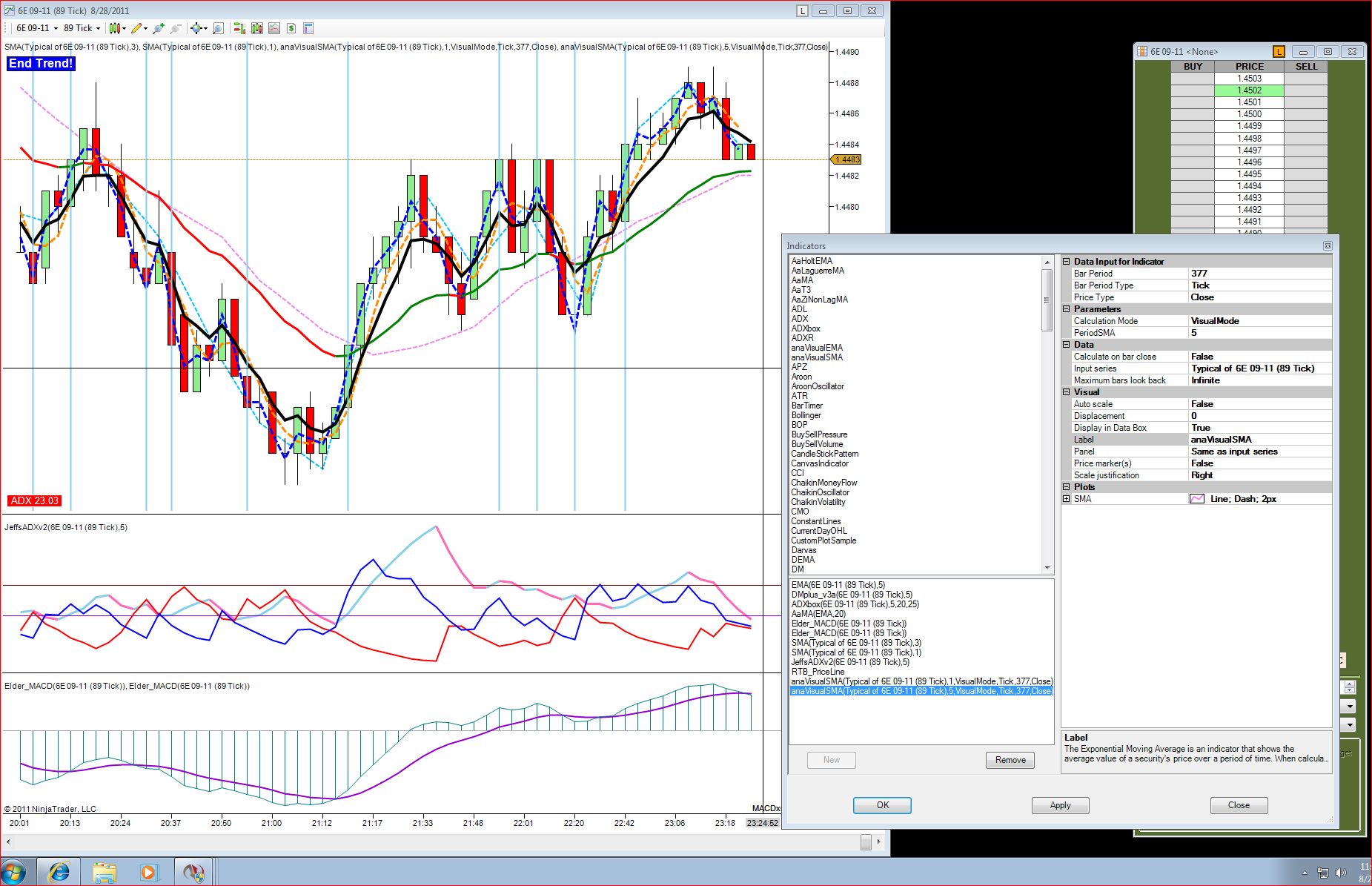Click the chart horizontal scrollbar thumb
The width and height of the screenshot is (1372, 886).
point(866,842)
